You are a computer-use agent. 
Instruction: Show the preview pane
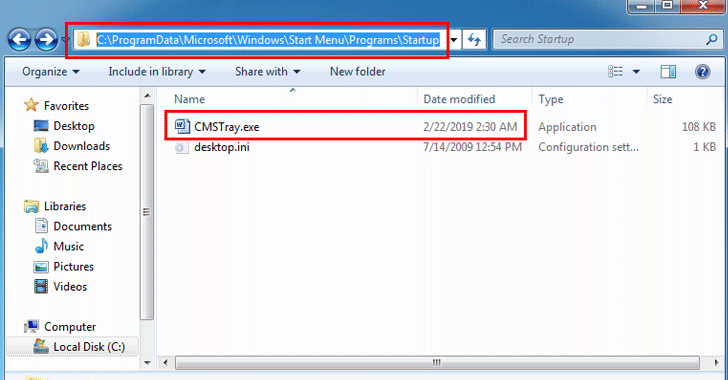click(668, 72)
